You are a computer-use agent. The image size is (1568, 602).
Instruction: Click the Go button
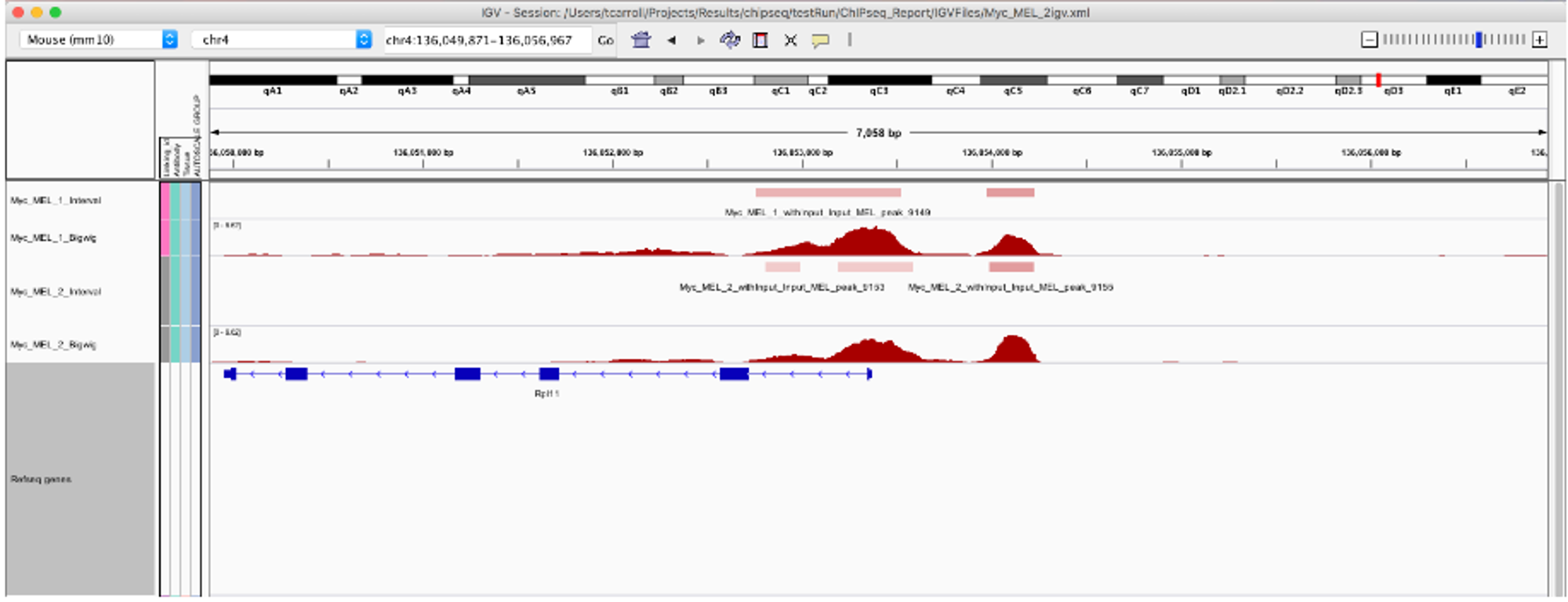point(605,40)
